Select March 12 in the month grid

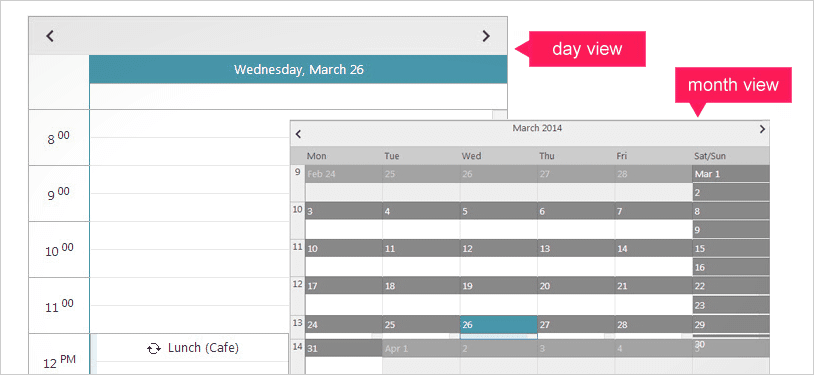click(498, 249)
